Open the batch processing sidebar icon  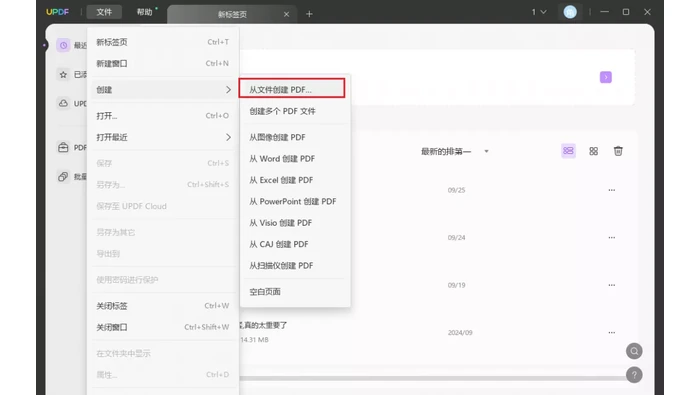coord(63,176)
